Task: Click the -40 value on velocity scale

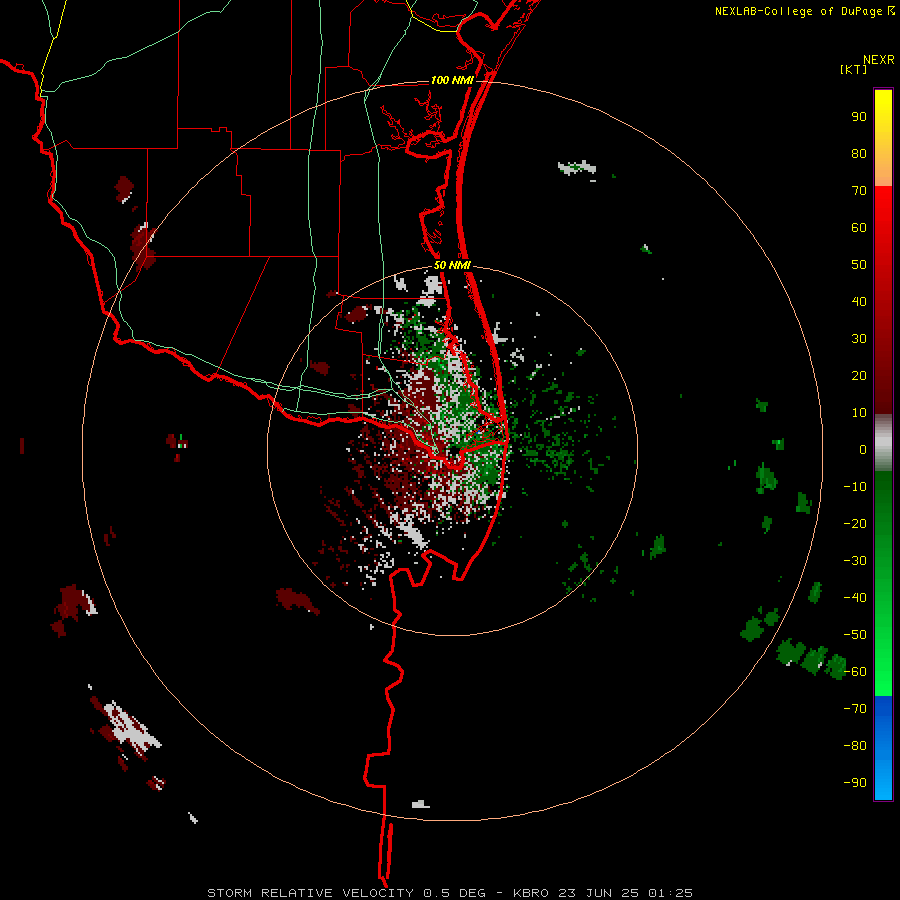Action: coord(855,598)
